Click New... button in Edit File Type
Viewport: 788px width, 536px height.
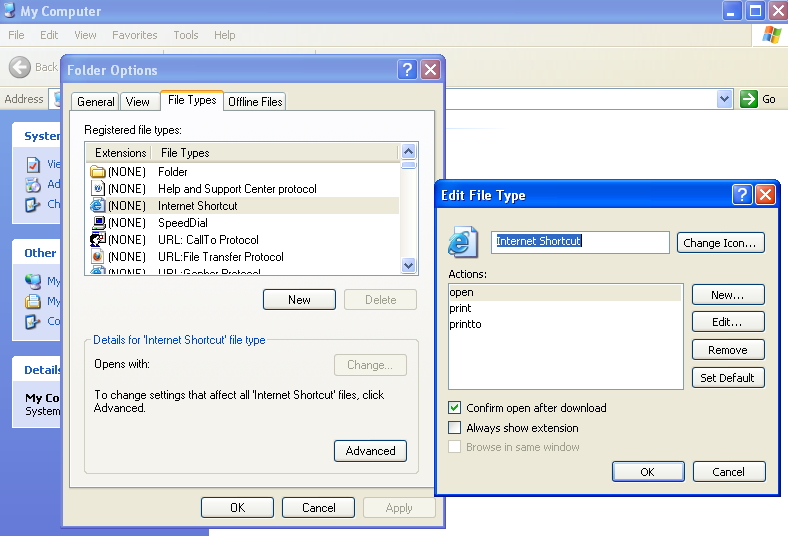728,294
